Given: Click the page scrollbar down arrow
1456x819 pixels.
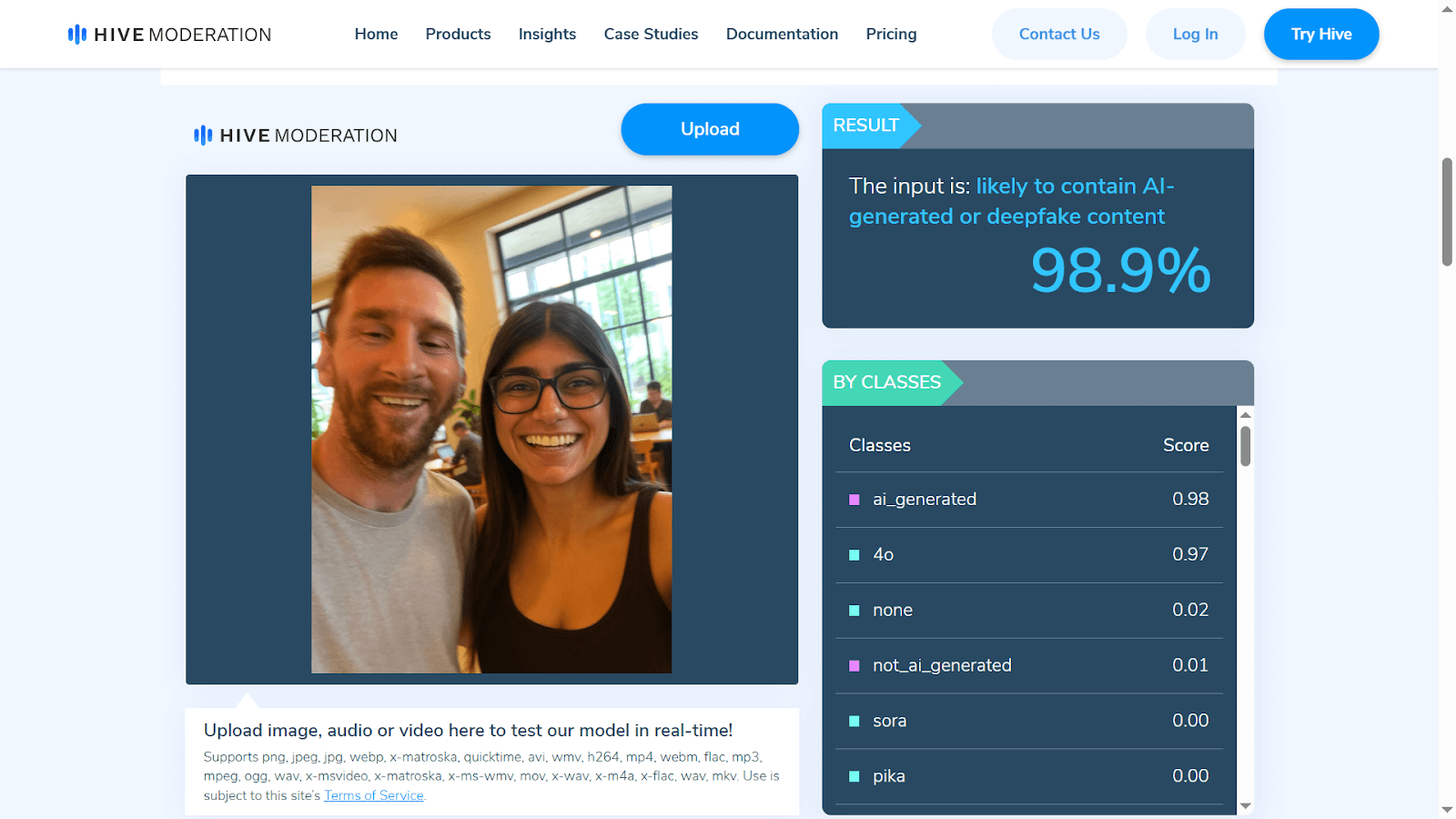Looking at the screenshot, I should coord(1447,809).
